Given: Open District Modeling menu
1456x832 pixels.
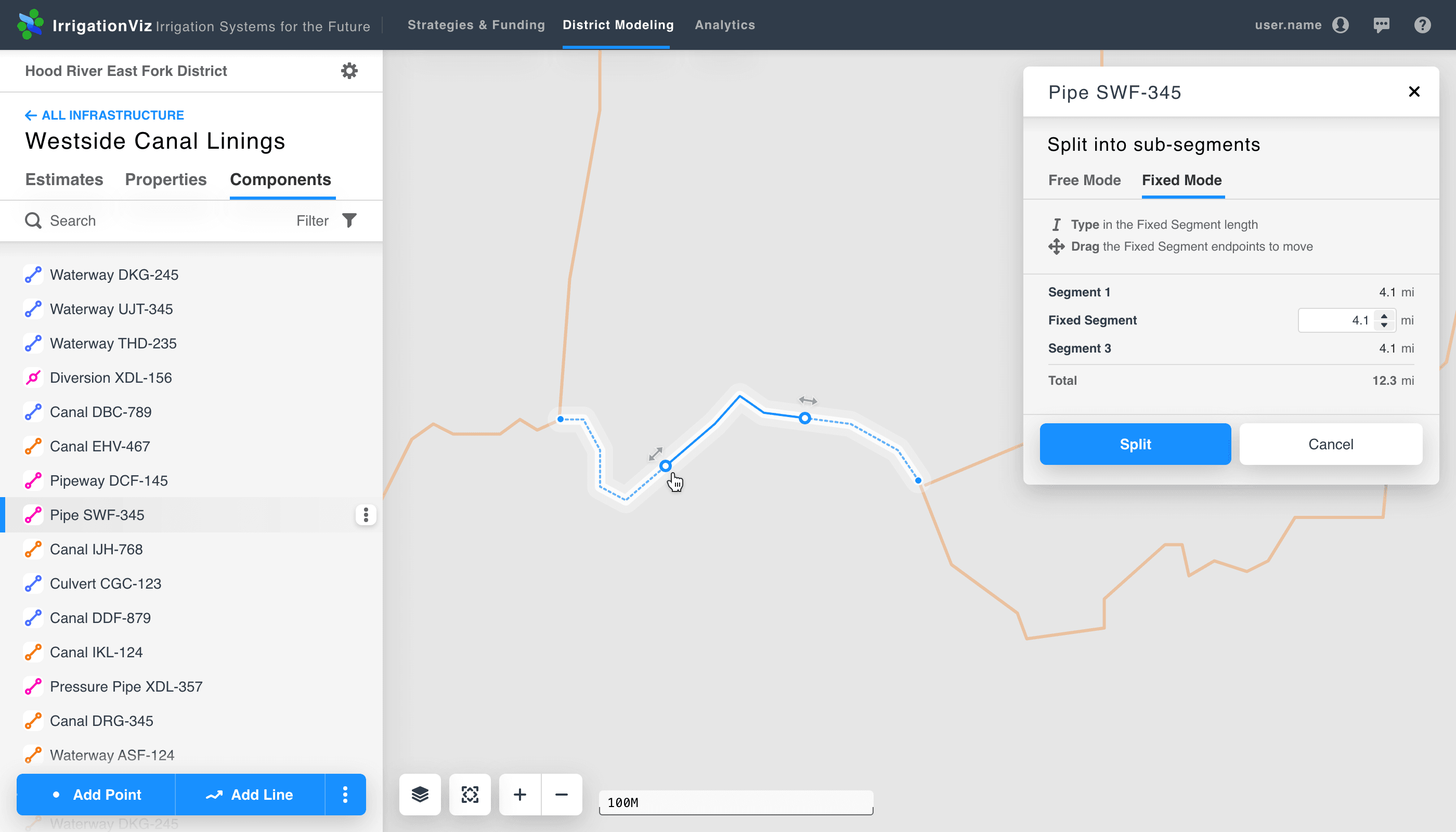Looking at the screenshot, I should pos(618,24).
